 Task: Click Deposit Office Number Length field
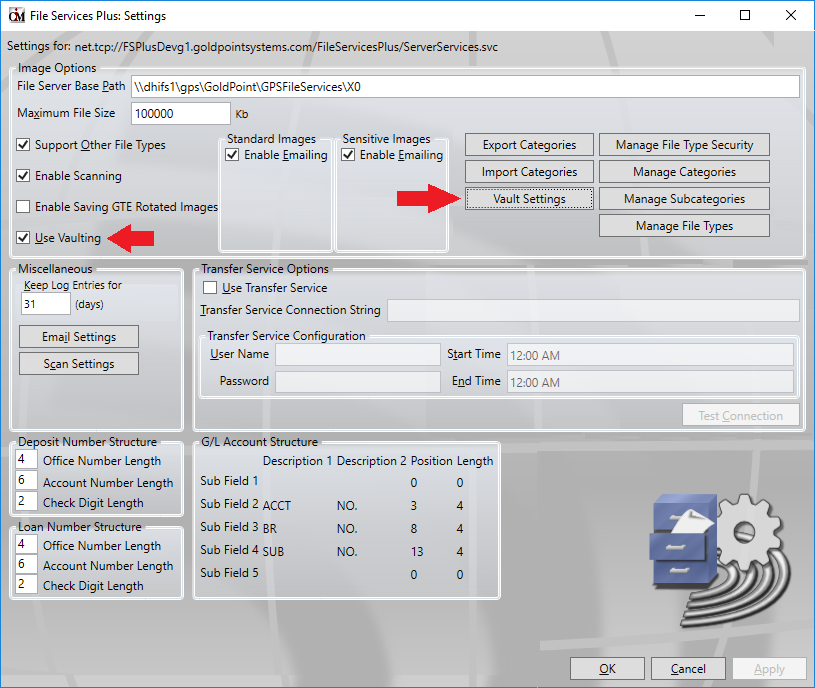tap(27, 459)
